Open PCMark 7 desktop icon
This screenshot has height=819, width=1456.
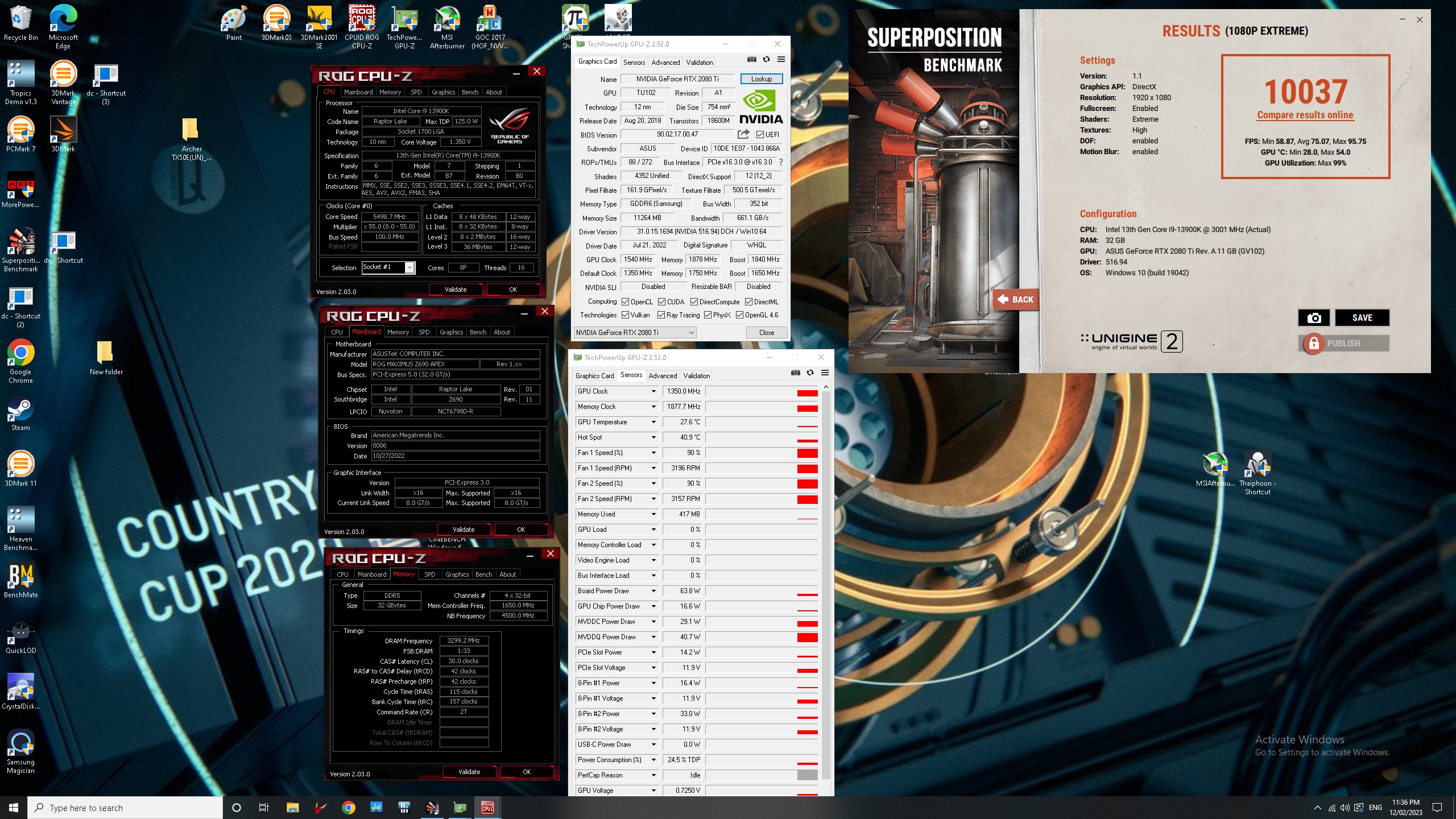20,134
